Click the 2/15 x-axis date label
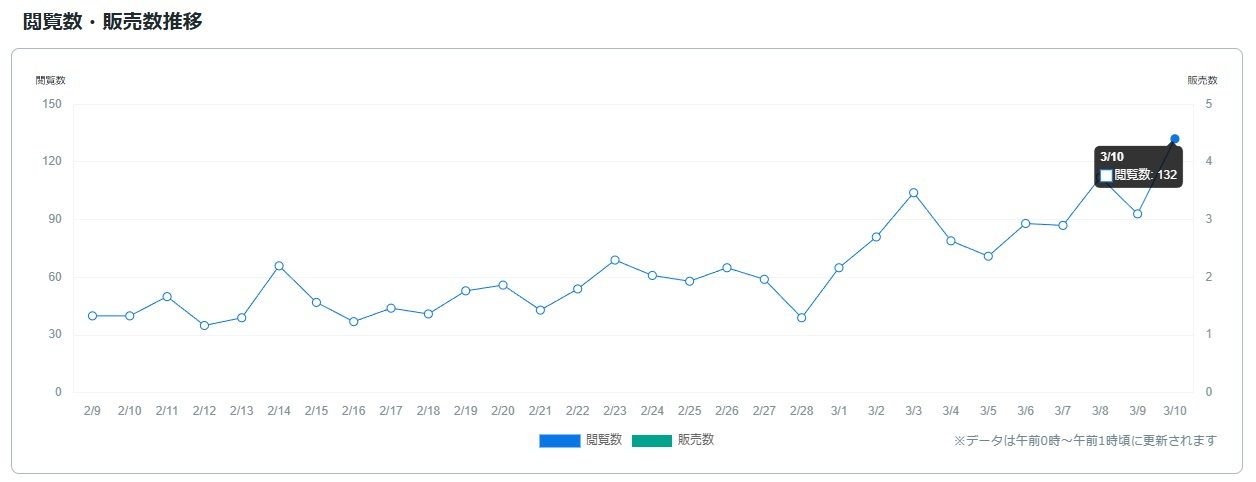This screenshot has width=1256, height=482. pyautogui.click(x=317, y=411)
